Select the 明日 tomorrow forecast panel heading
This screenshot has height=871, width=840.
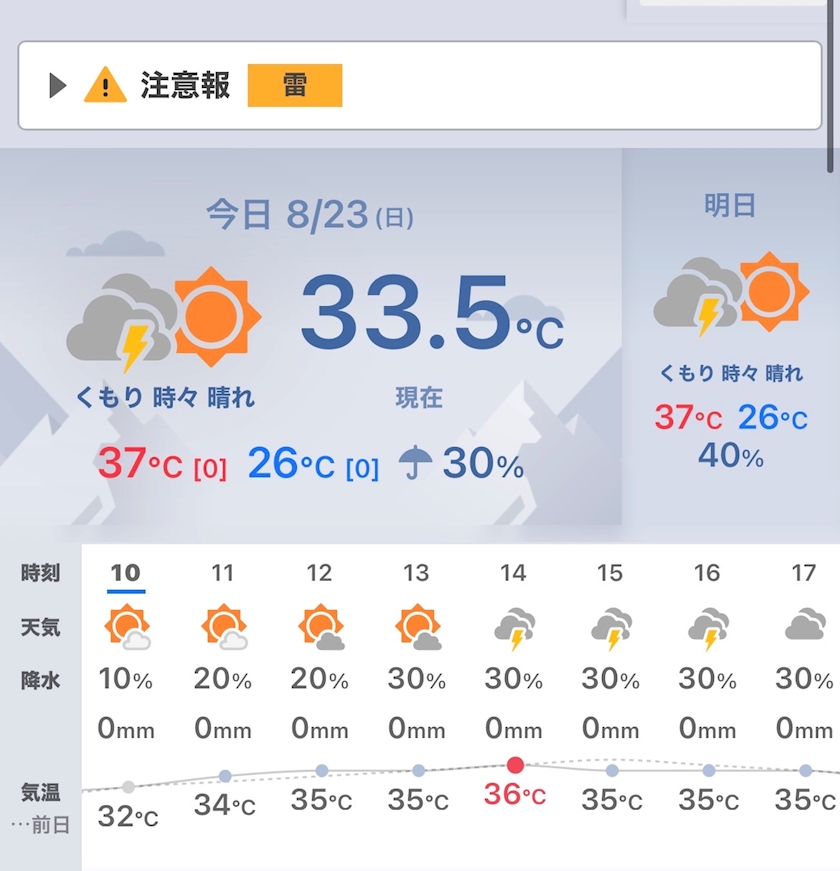click(x=730, y=205)
